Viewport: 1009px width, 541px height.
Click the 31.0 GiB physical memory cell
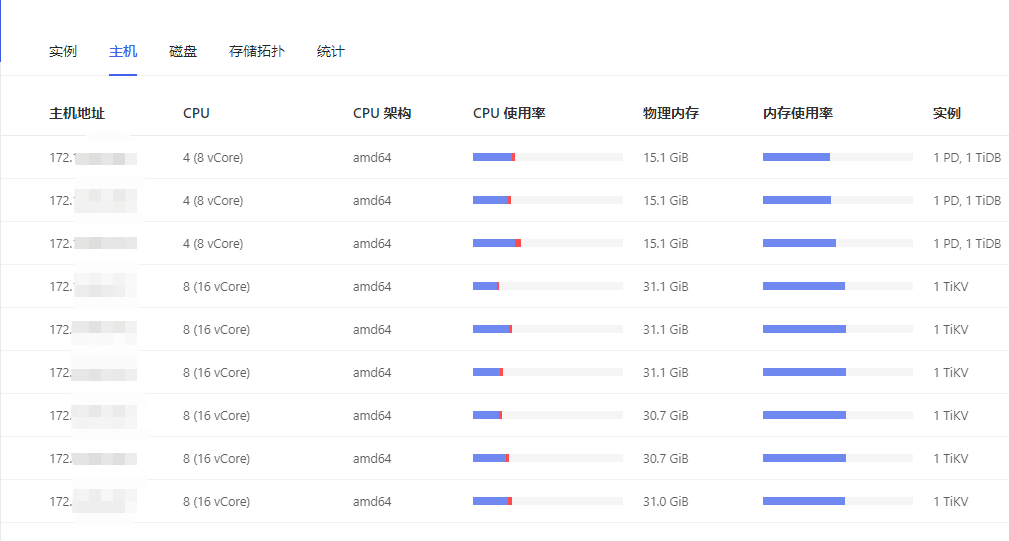(666, 501)
